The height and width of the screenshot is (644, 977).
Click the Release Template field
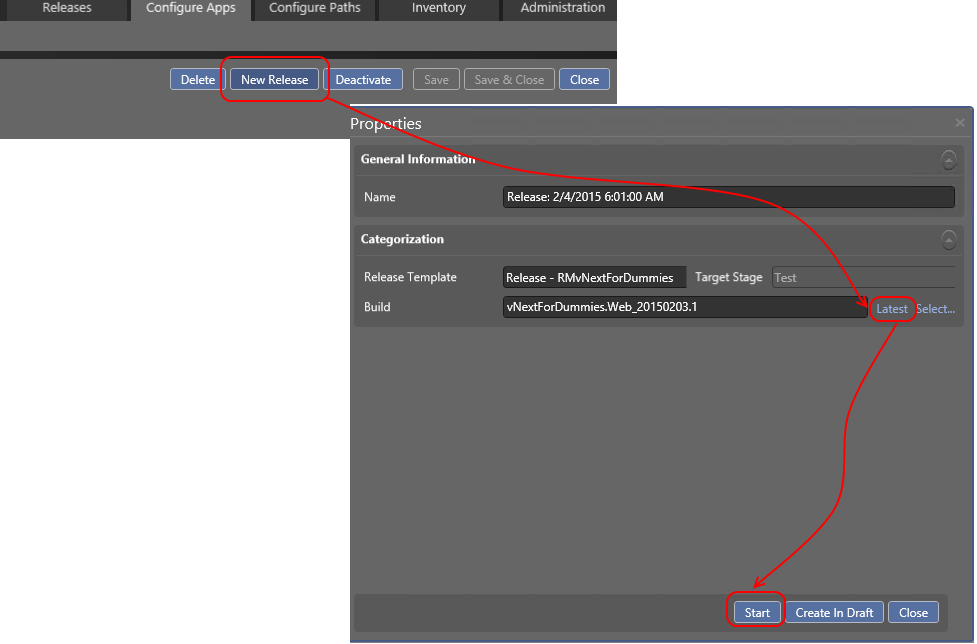coord(595,277)
